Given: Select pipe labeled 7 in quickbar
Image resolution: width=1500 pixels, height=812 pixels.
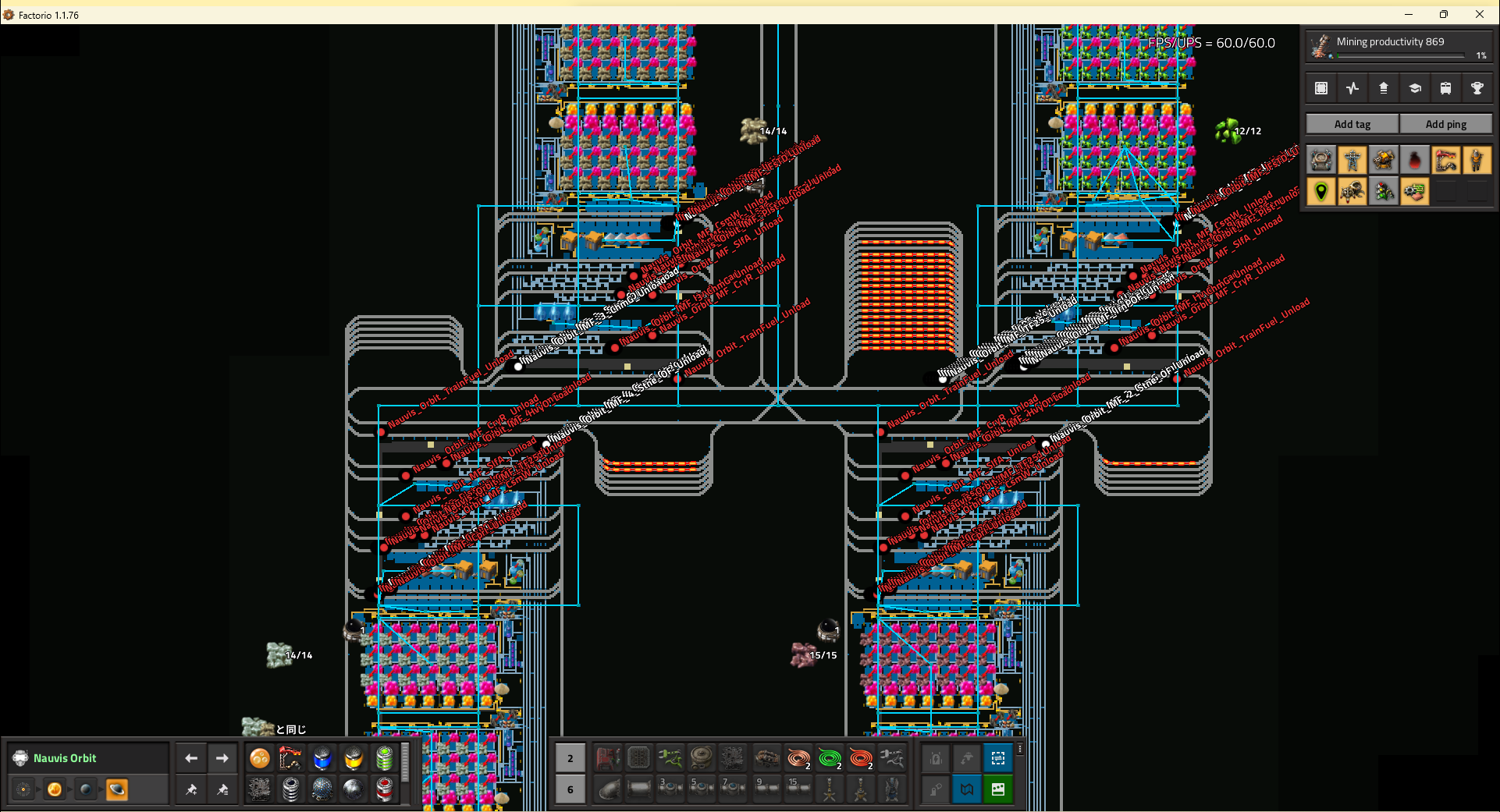Looking at the screenshot, I should pyautogui.click(x=733, y=789).
